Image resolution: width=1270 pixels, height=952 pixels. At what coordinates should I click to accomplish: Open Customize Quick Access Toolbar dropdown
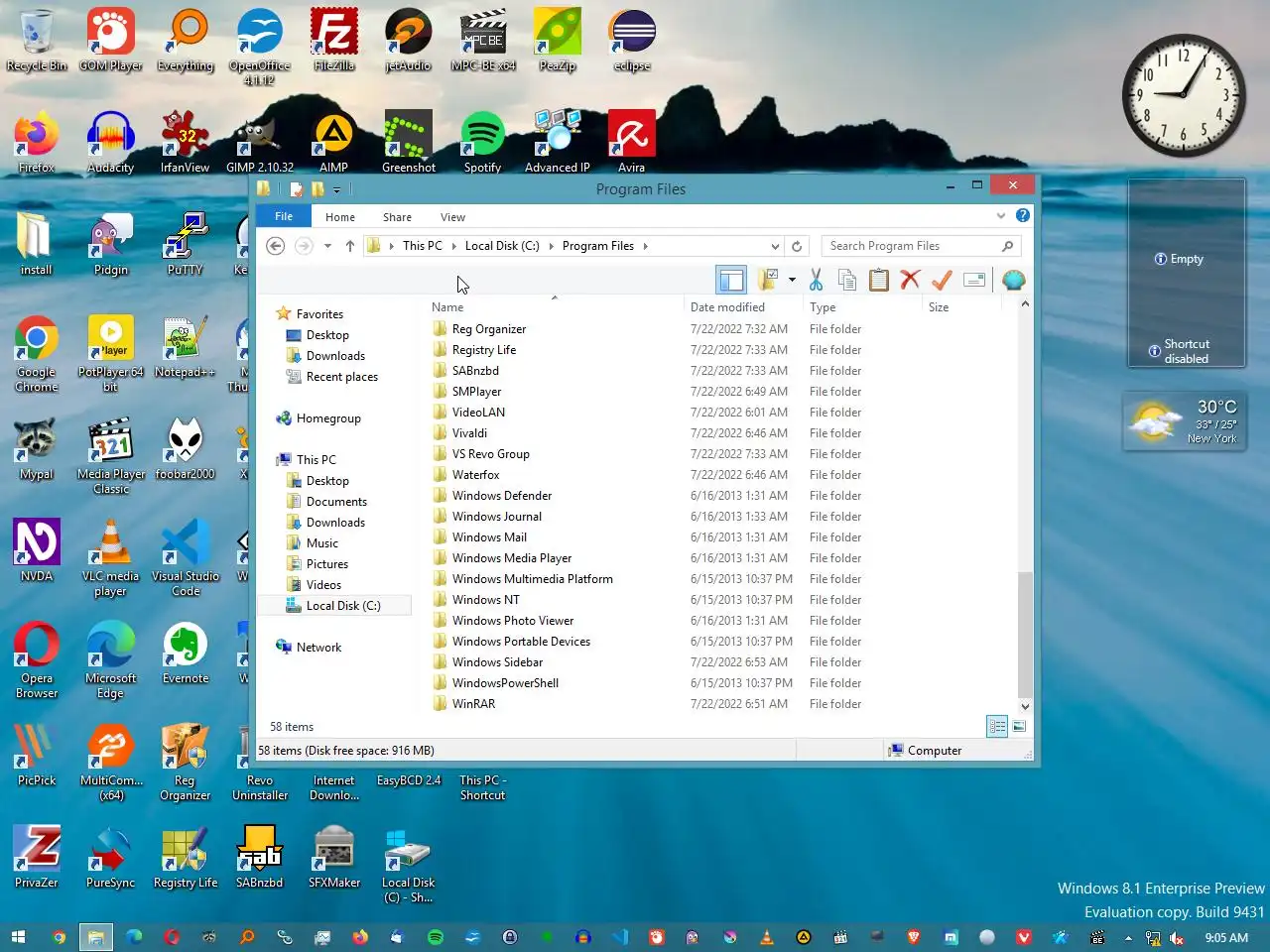click(336, 189)
